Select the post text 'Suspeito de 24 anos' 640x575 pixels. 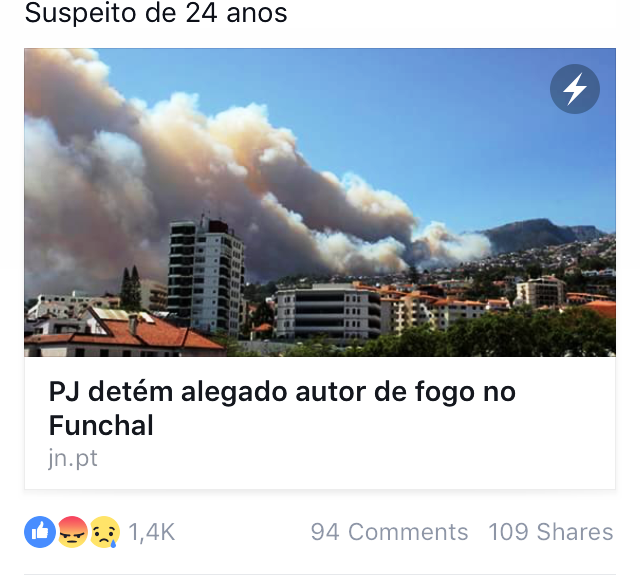[156, 13]
